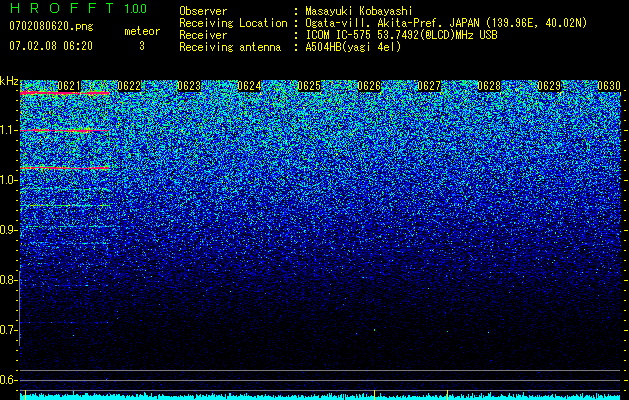
Task: Click the 0630 time marker
Action: click(x=609, y=86)
